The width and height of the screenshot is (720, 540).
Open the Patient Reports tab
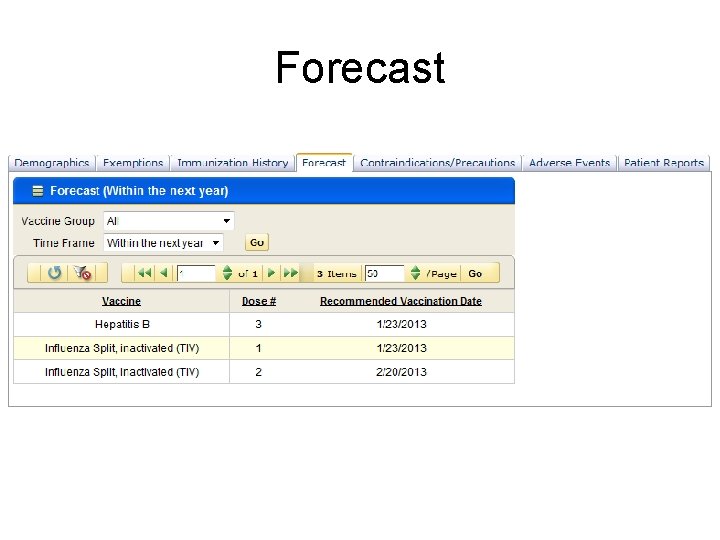tap(664, 163)
